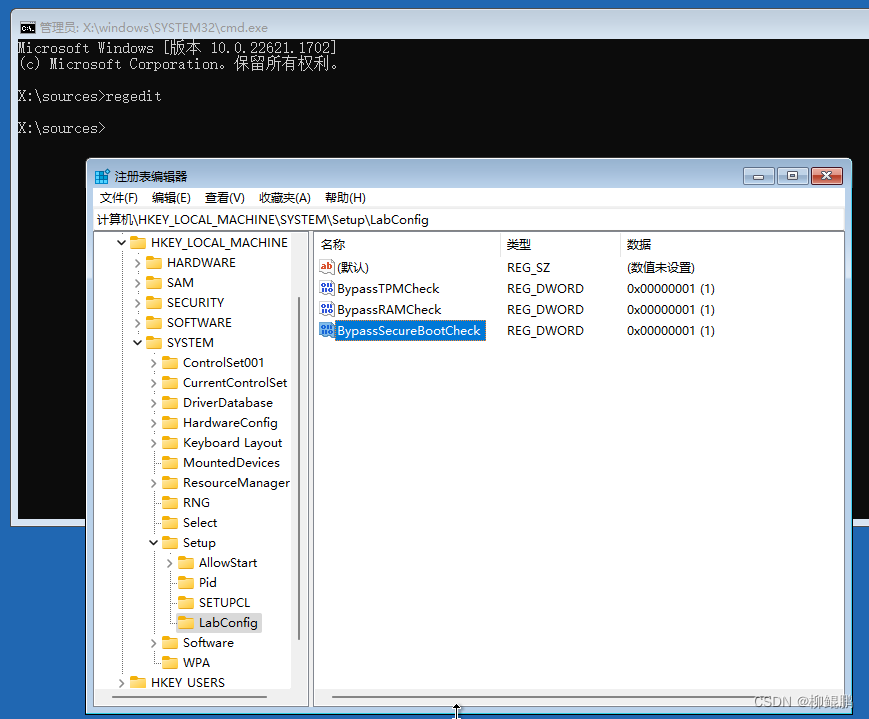Click the DWORD icon beside BypassSecureBootCheck
The image size is (869, 719).
328,330
